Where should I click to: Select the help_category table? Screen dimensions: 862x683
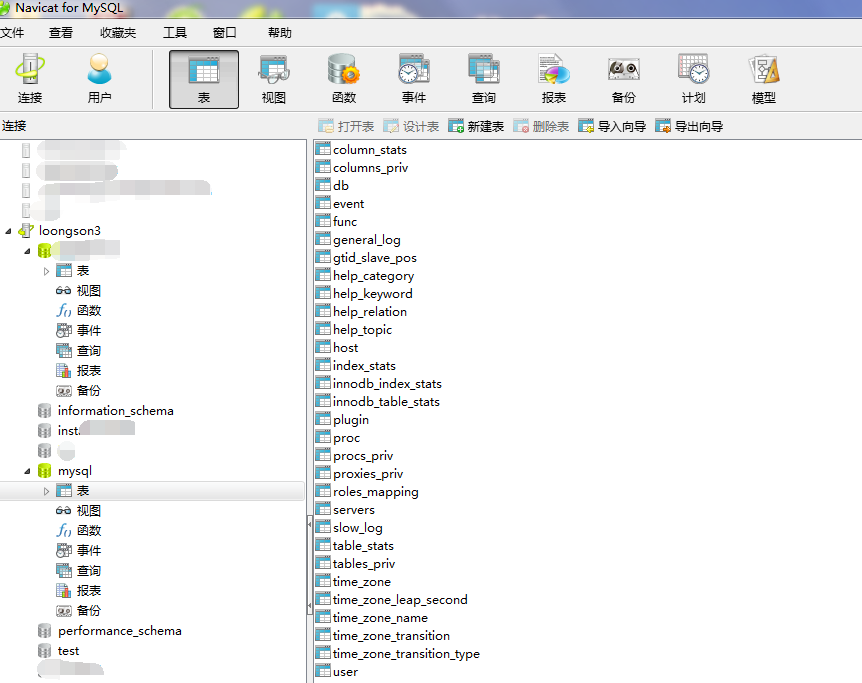pyautogui.click(x=373, y=276)
